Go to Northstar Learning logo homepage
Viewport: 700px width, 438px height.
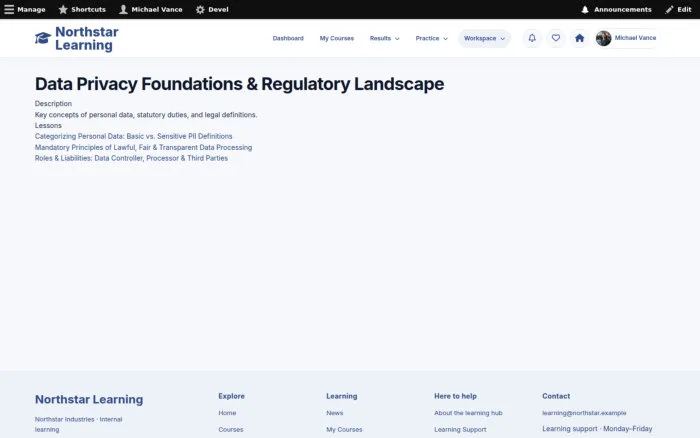77,38
